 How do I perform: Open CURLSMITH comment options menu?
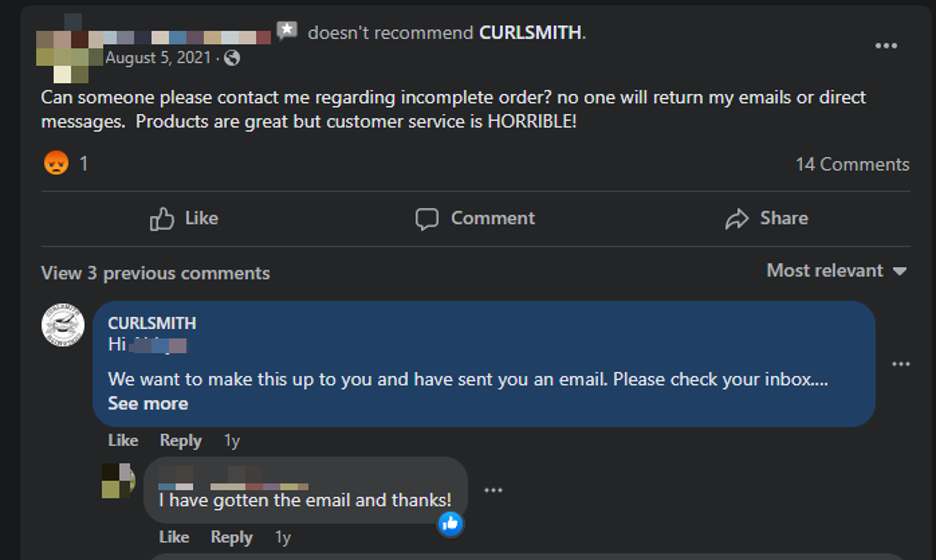[x=900, y=364]
